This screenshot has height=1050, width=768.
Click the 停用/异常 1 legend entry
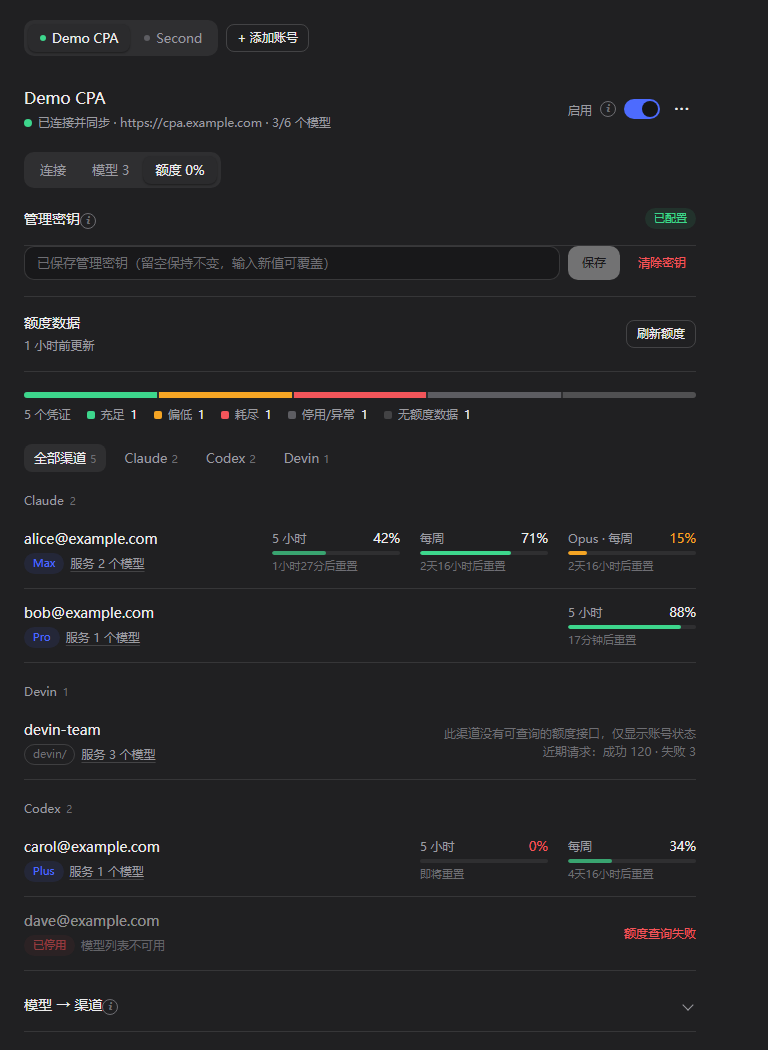[327, 415]
